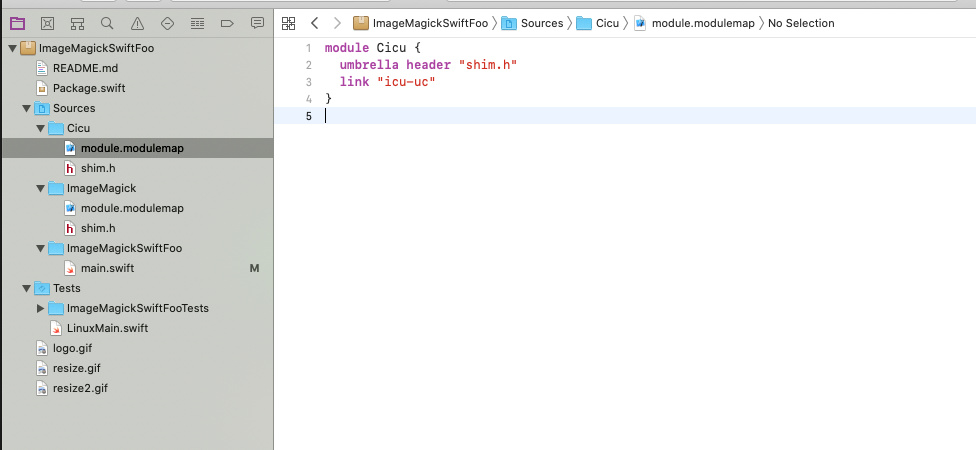Click the "icu-uc" string on line 3
Screen dimensions: 976x450
(406, 82)
